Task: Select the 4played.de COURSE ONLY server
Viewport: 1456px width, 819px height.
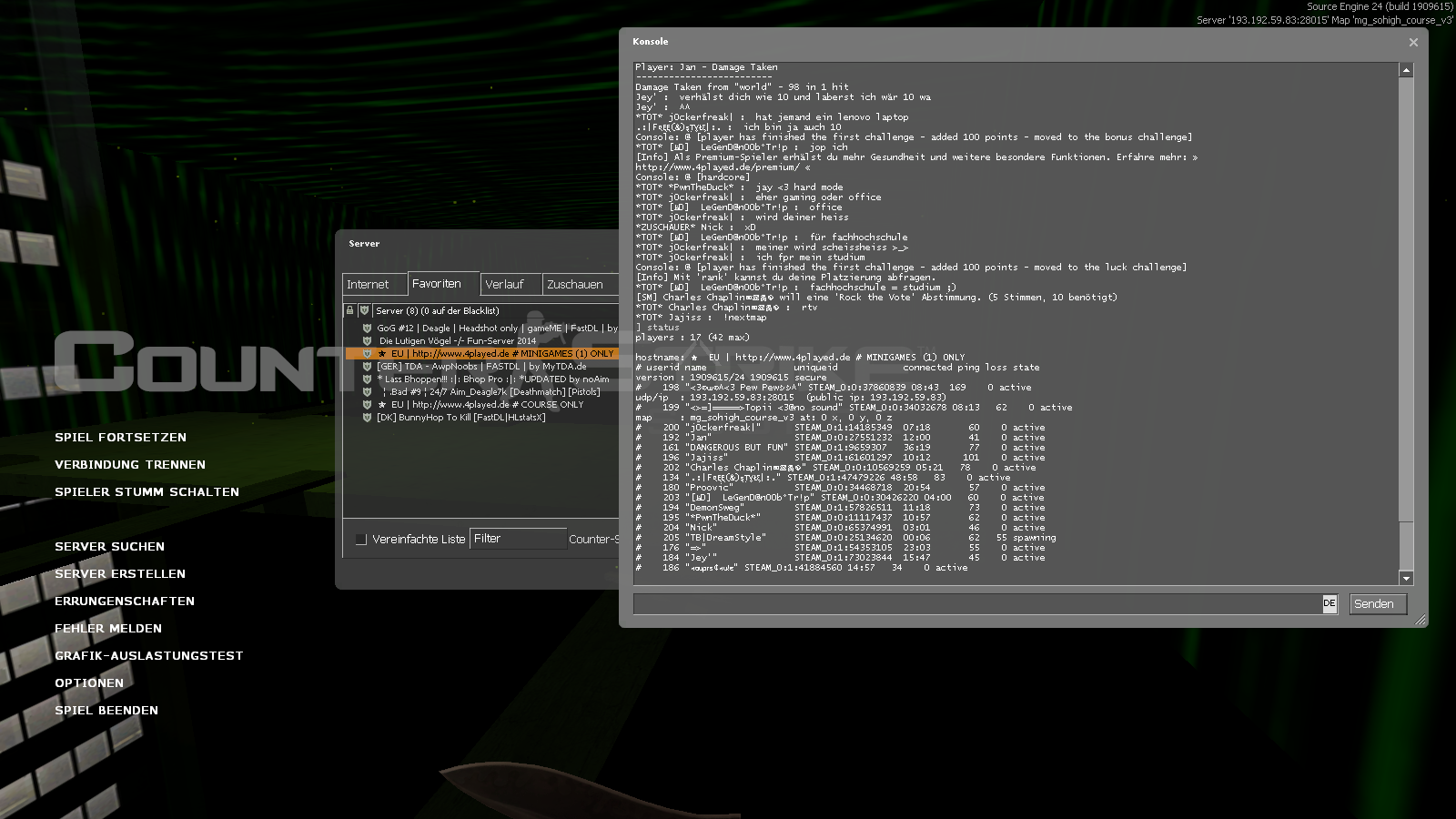Action: tap(480, 405)
